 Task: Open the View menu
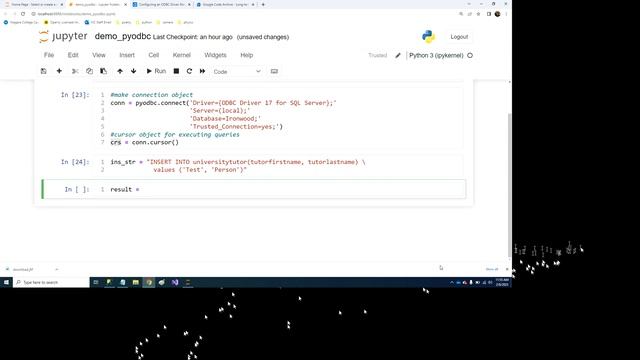99,55
